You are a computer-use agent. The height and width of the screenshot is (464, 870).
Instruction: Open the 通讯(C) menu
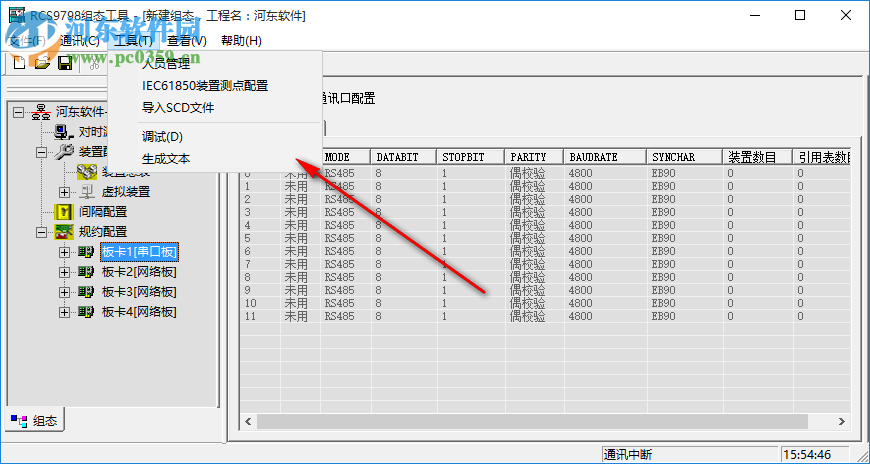pos(79,41)
